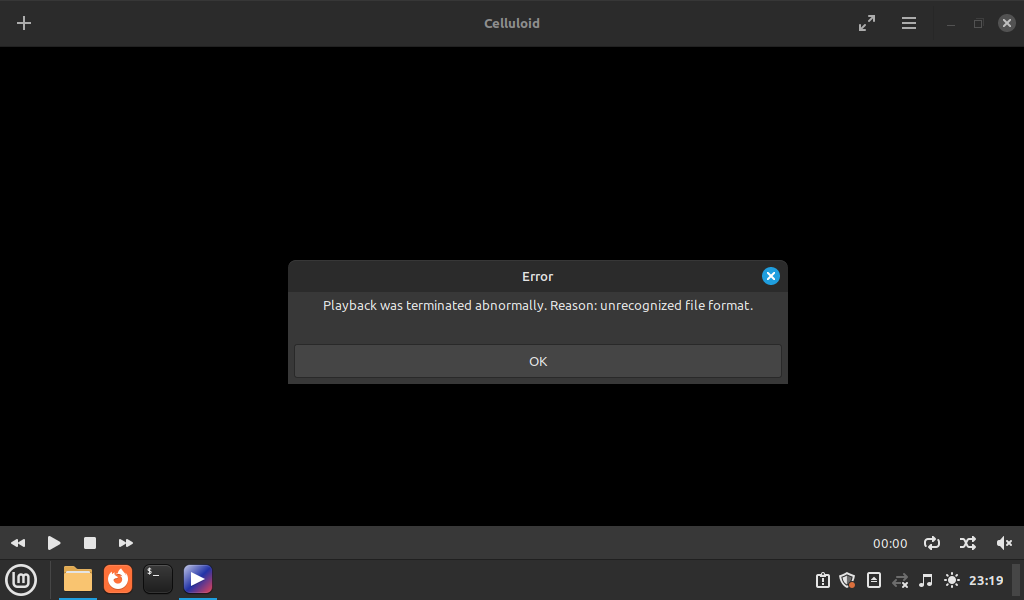Dismiss the error with the OK button
1024x600 pixels.
point(537,361)
